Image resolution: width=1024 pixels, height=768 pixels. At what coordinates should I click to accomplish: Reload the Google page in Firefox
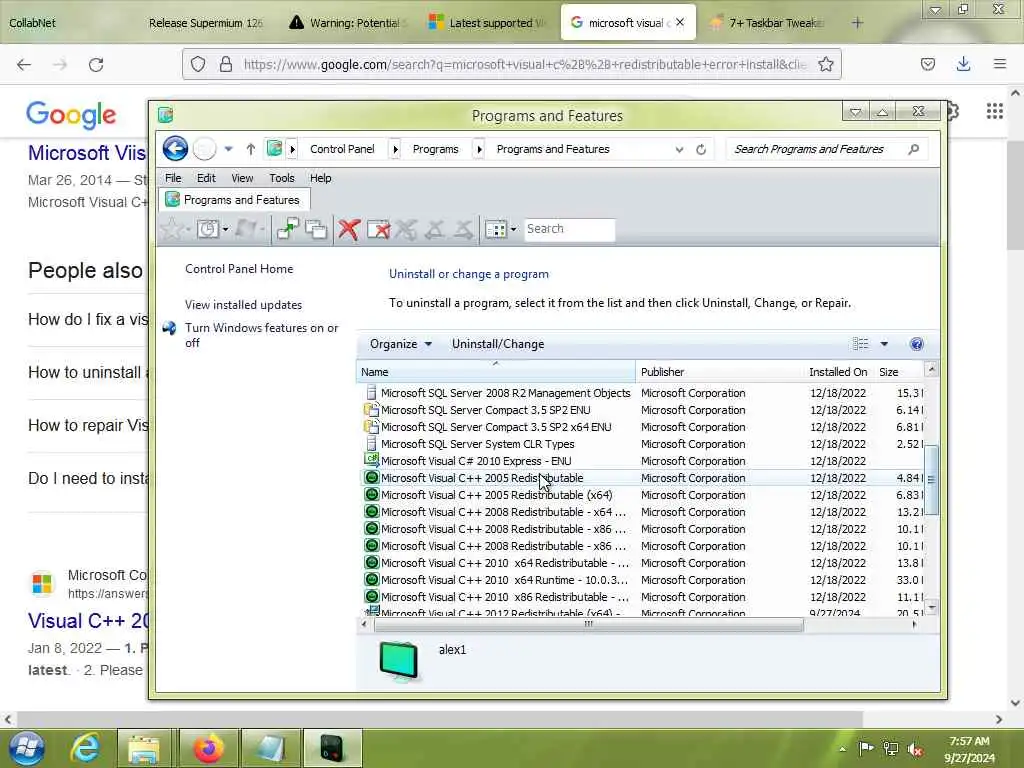(96, 65)
